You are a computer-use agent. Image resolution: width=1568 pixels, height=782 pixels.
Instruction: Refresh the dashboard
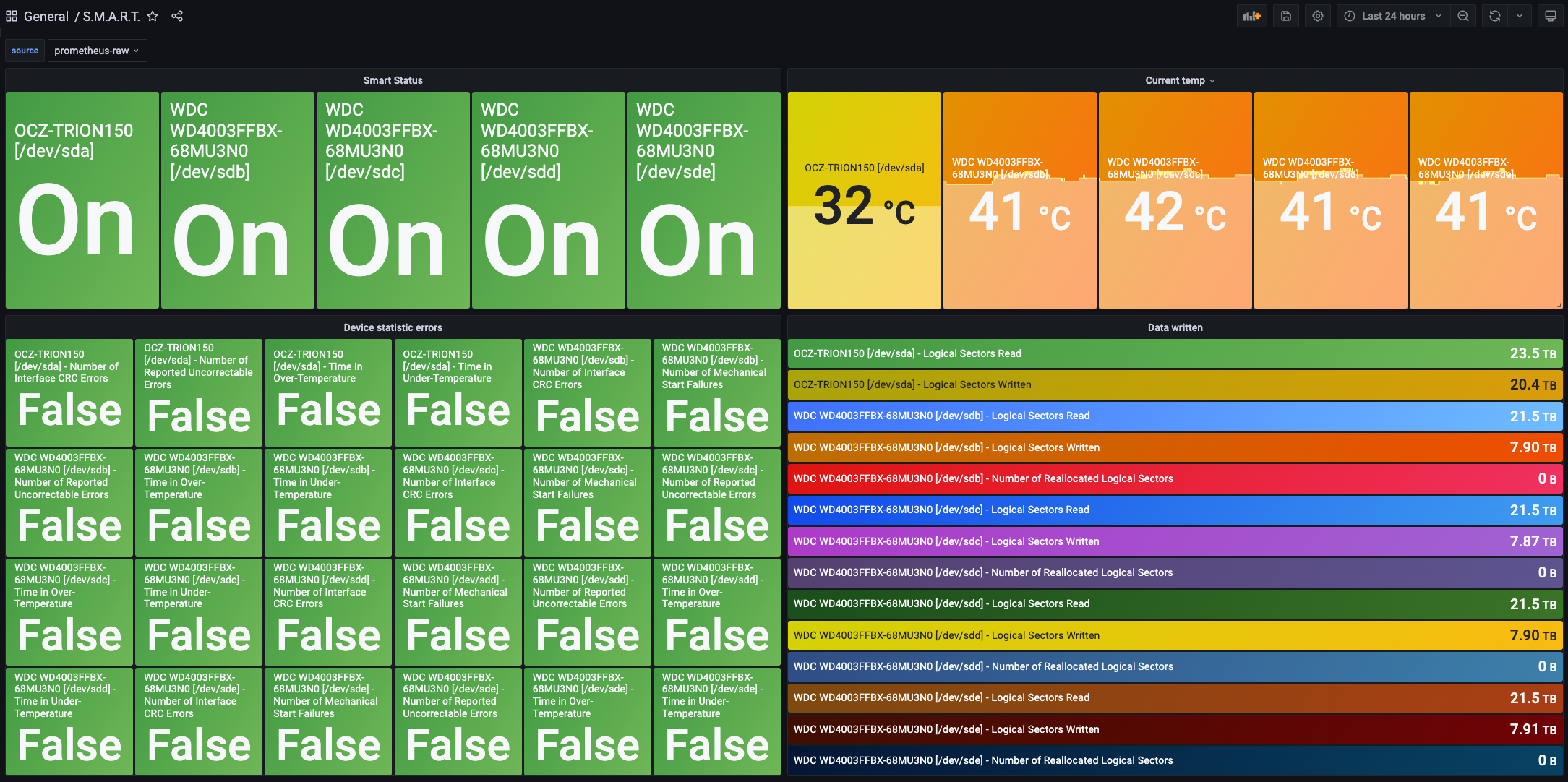1495,16
